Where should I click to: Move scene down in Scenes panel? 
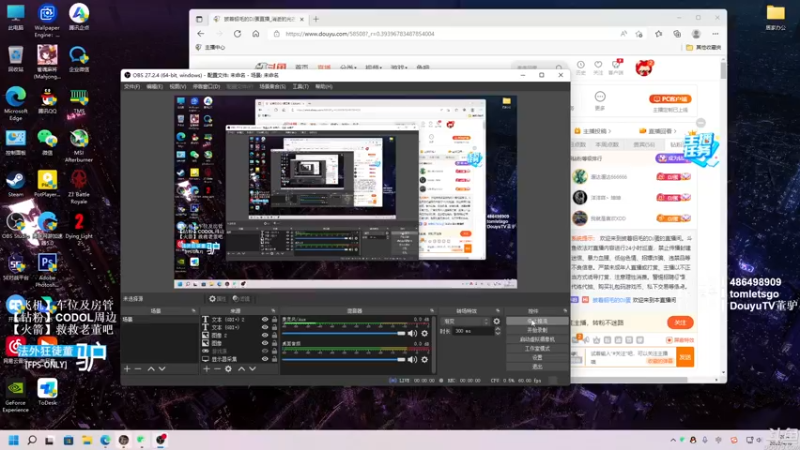162,368
